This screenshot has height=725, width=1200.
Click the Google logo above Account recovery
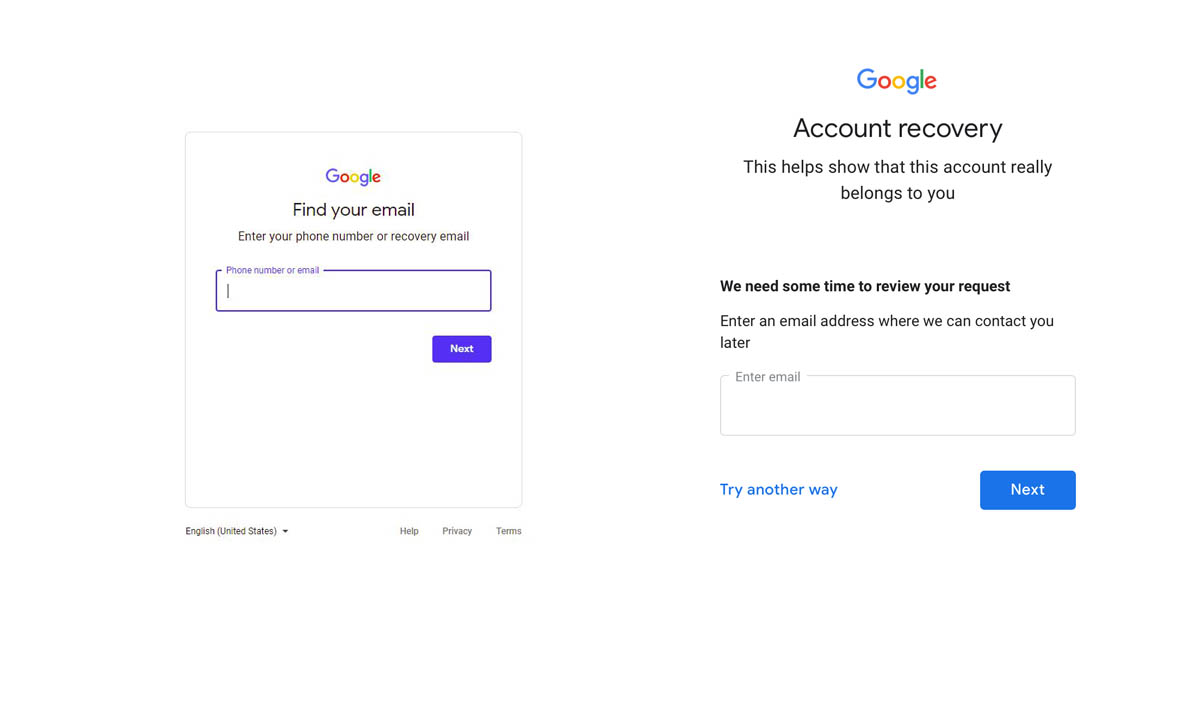click(897, 81)
